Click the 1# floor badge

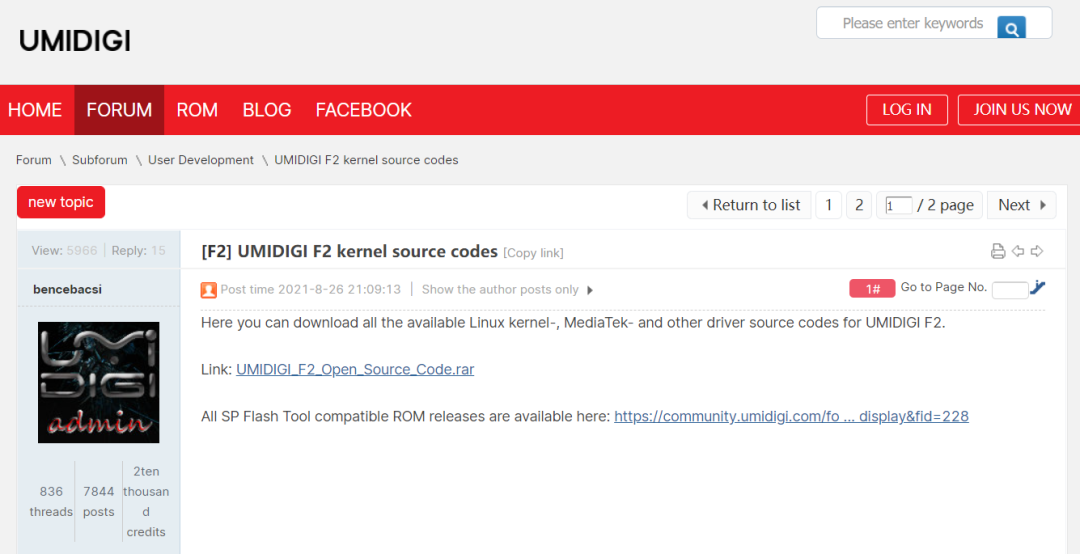pyautogui.click(x=872, y=289)
